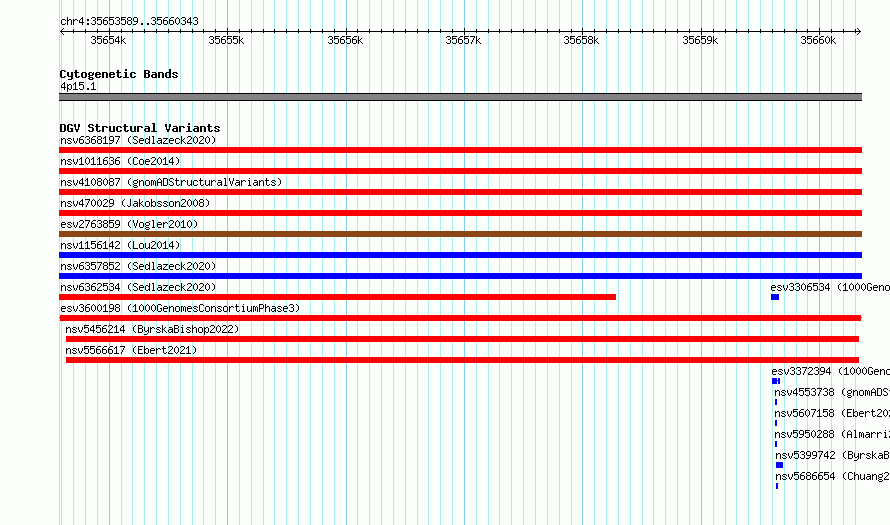Click the 35656k ruler tick label

(345, 40)
